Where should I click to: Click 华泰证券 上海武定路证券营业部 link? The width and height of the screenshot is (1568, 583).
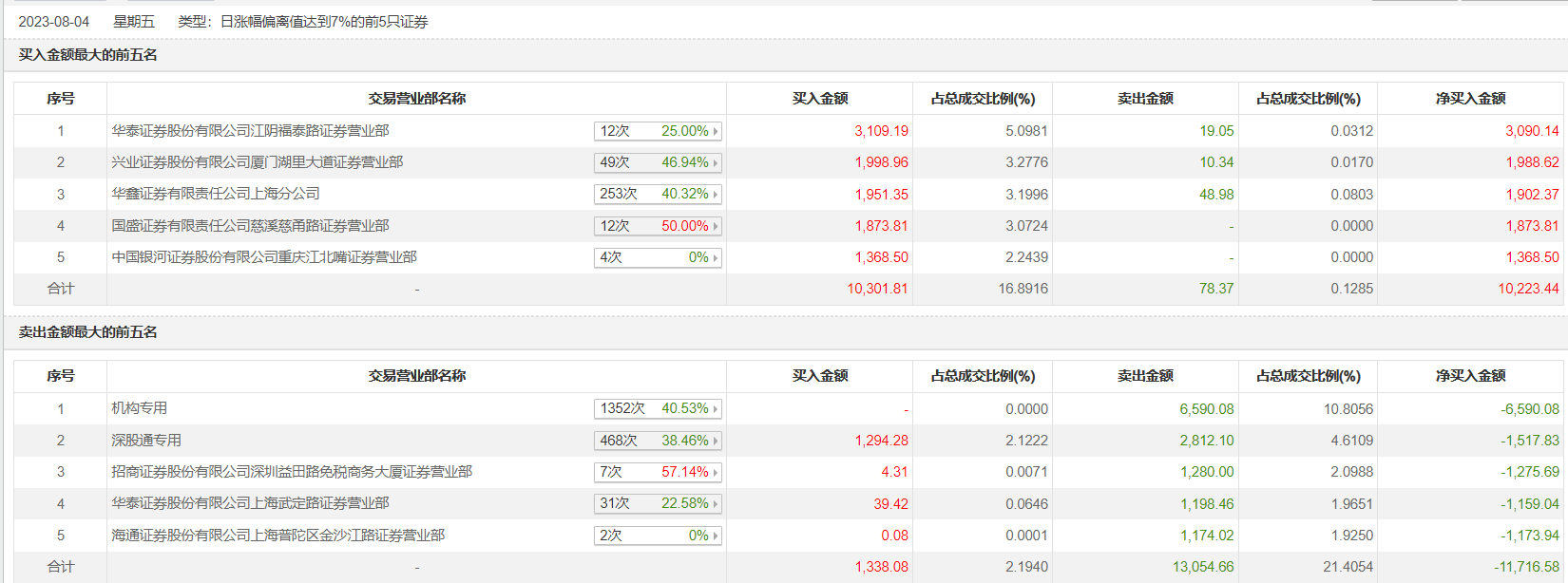[x=250, y=503]
